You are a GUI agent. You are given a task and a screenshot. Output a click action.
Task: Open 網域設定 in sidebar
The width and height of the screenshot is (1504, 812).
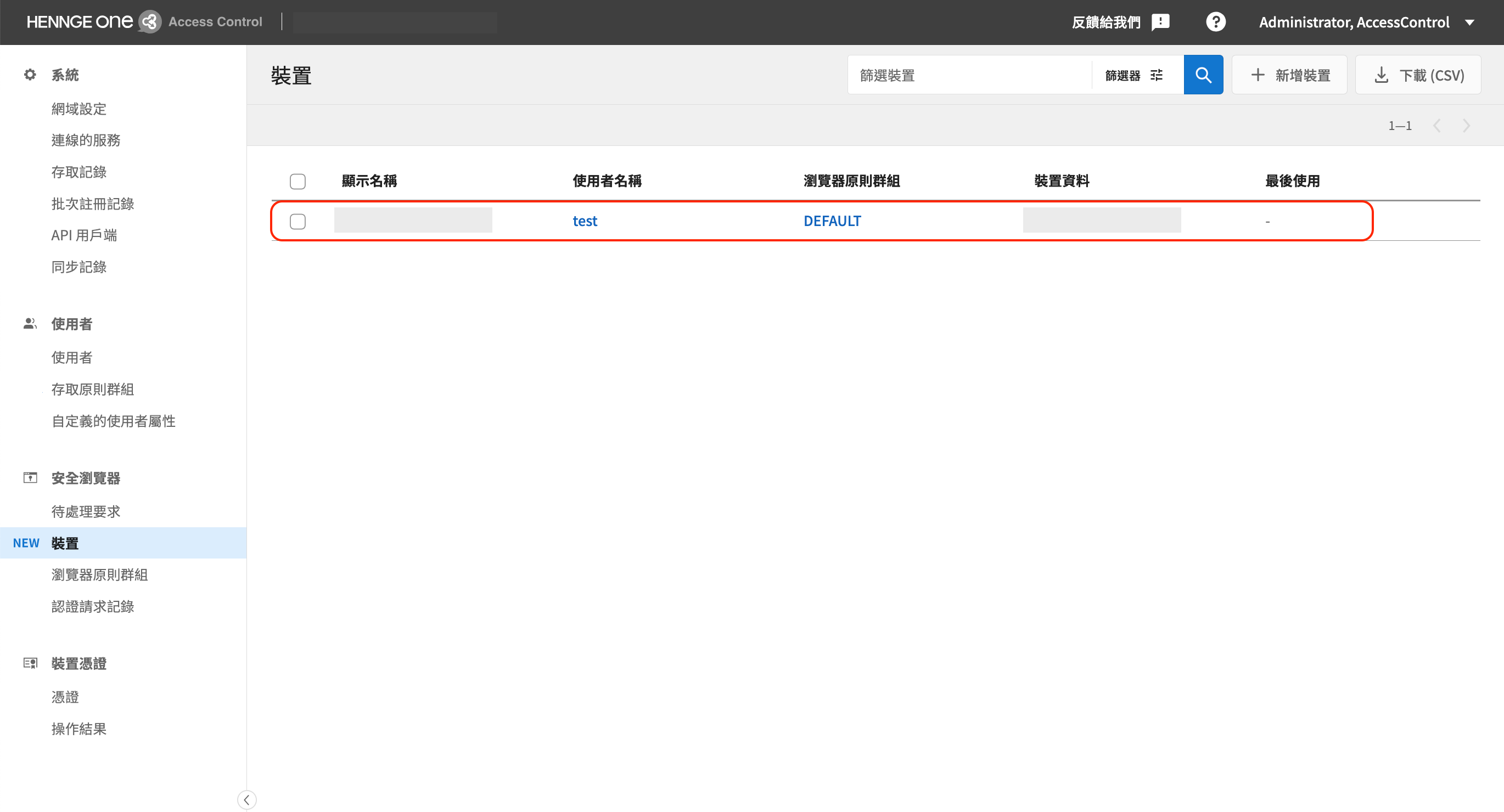79,109
